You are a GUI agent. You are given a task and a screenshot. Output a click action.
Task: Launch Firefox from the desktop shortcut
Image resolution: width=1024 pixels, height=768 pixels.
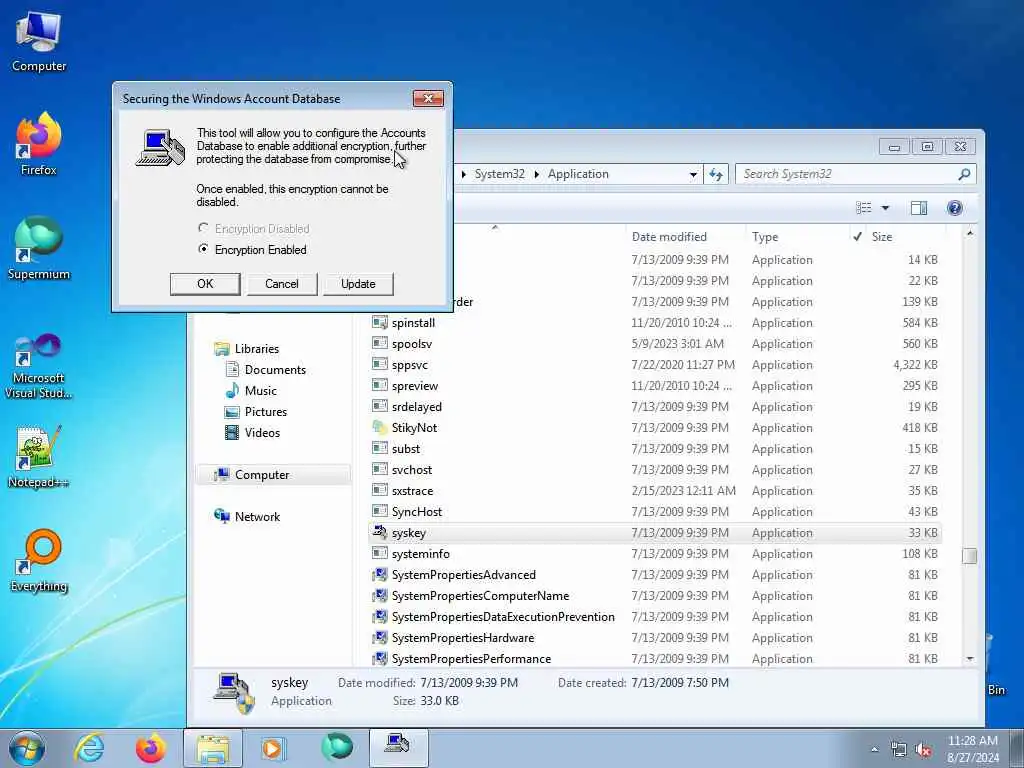click(x=39, y=145)
